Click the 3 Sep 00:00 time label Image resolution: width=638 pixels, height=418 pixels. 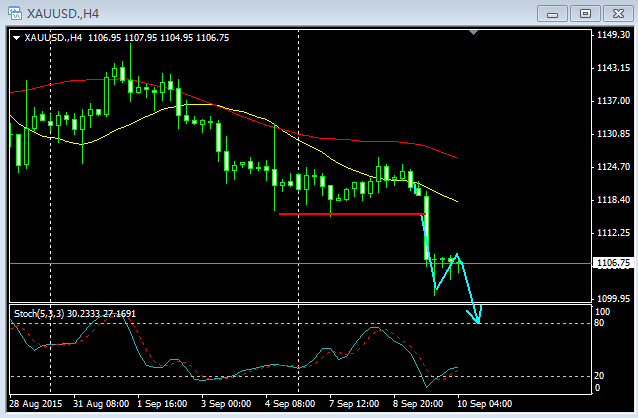(226, 404)
